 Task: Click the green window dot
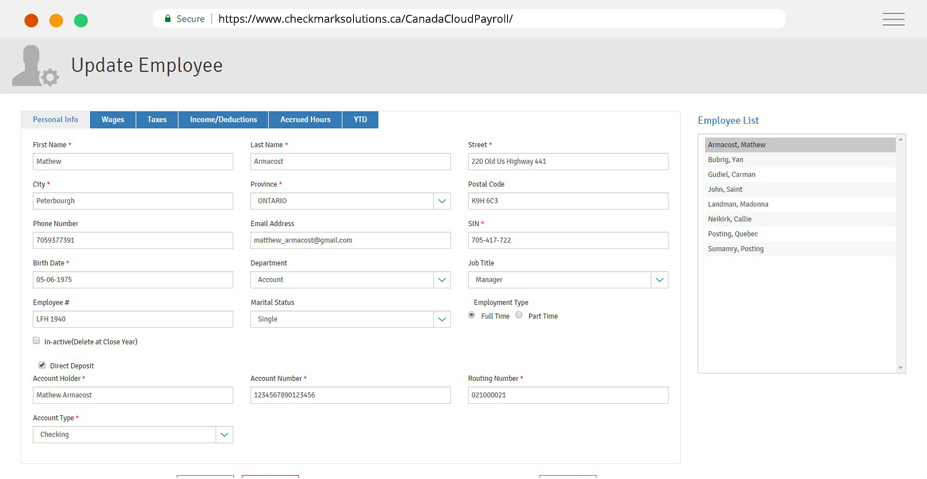pyautogui.click(x=81, y=20)
